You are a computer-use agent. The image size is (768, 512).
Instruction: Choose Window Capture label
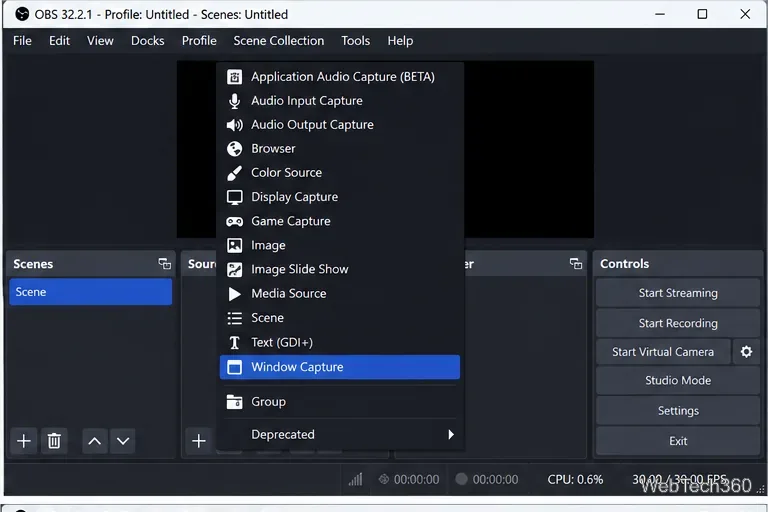pyautogui.click(x=297, y=367)
